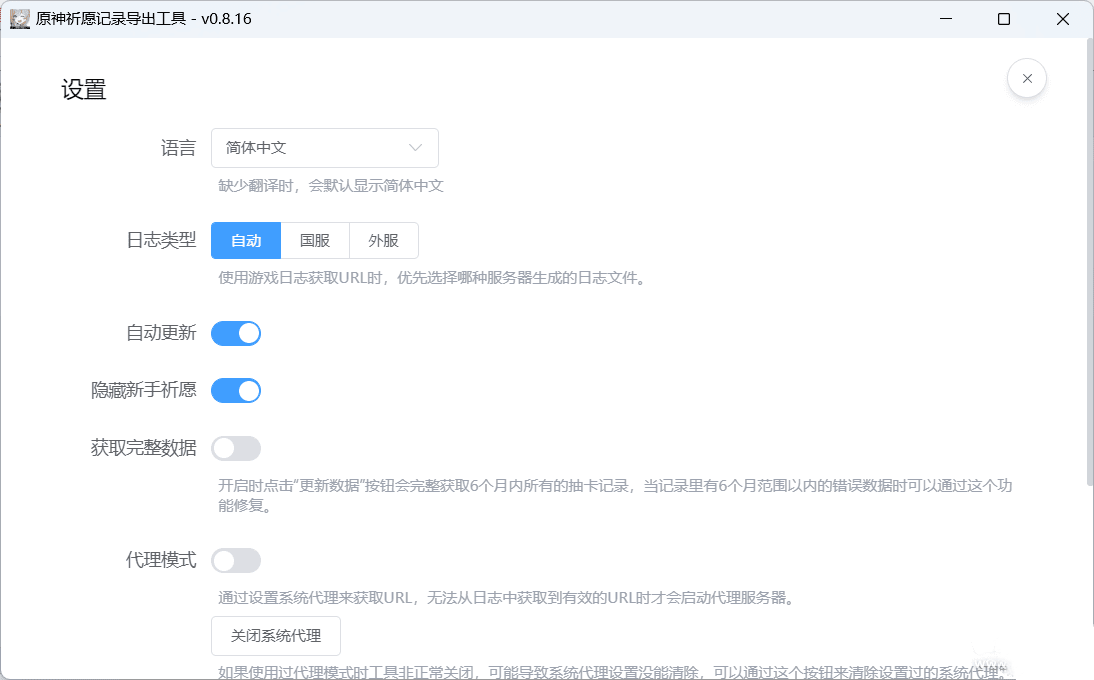Click the 设置 page heading
This screenshot has width=1094, height=680.
pyautogui.click(x=84, y=90)
